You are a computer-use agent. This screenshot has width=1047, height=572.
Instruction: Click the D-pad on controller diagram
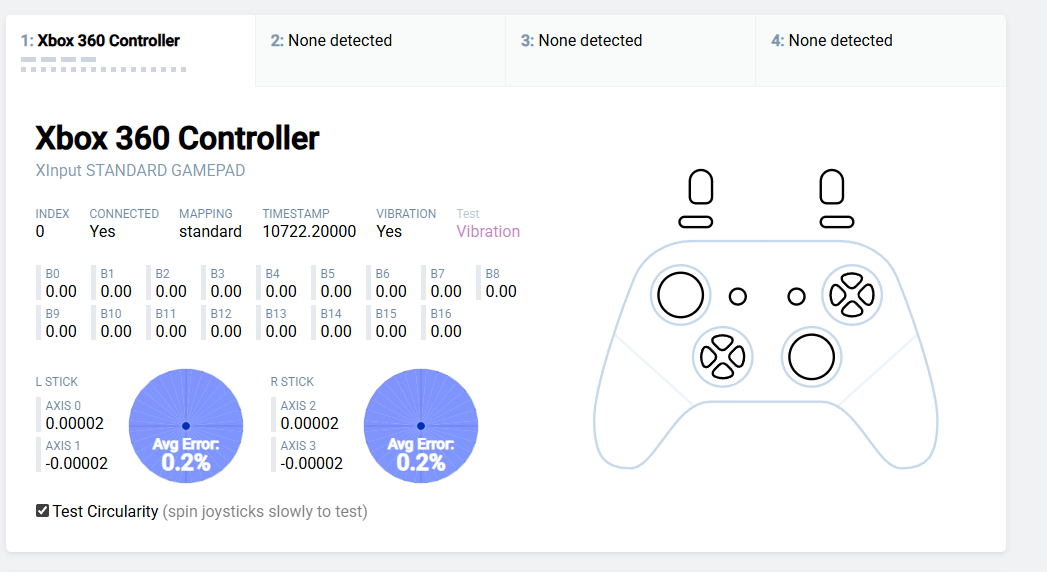coord(722,357)
